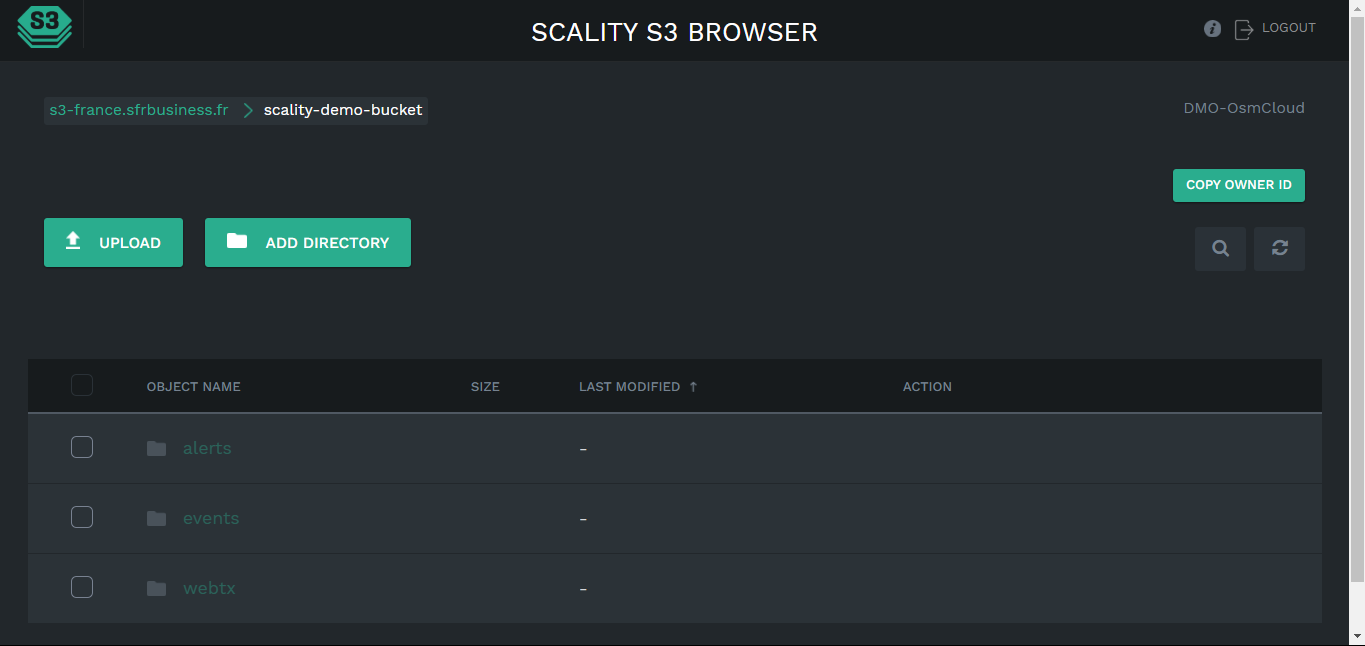This screenshot has width=1365, height=646.
Task: Open the info icon in header
Action: click(1212, 29)
